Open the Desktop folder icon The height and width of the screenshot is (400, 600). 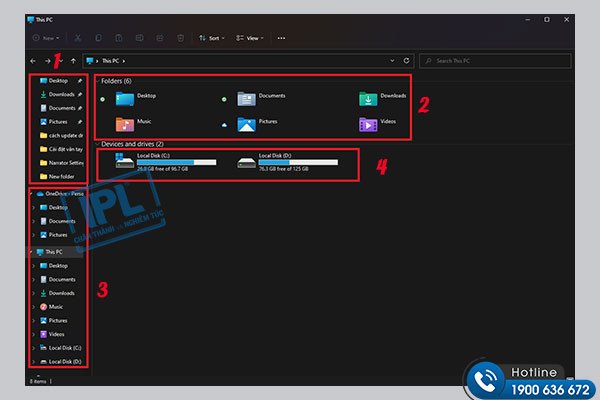coord(125,99)
